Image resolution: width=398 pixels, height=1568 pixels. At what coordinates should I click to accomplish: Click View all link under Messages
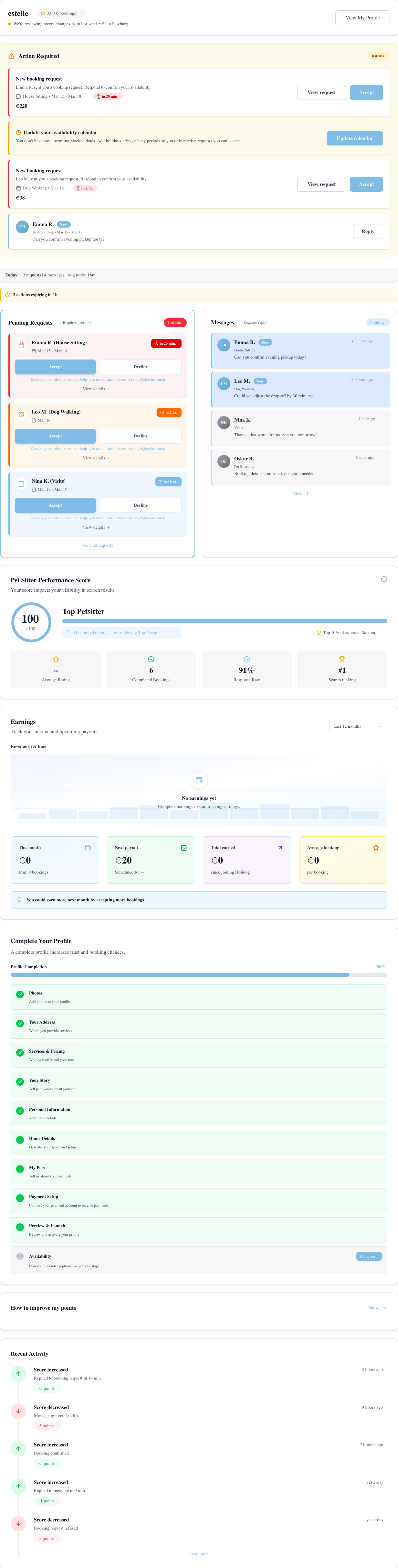[x=301, y=494]
